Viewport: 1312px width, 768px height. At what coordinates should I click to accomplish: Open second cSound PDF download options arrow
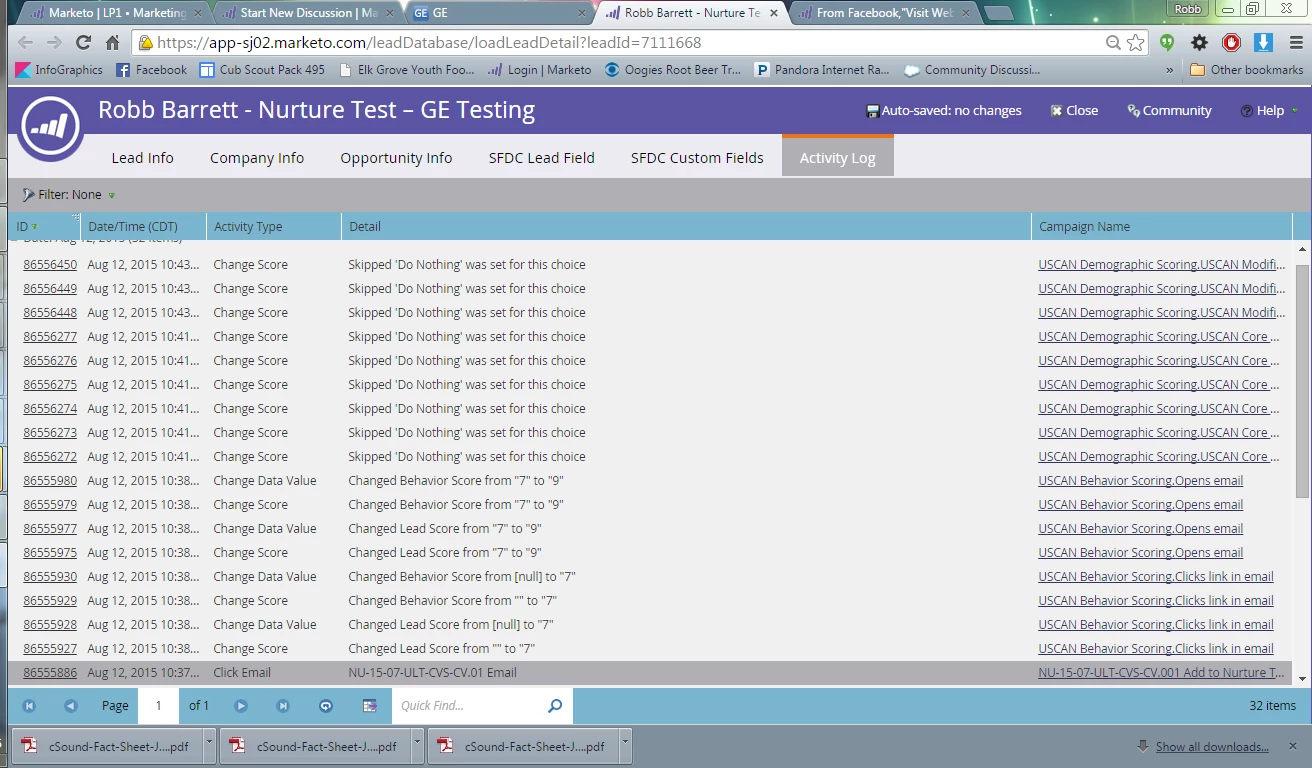(417, 744)
